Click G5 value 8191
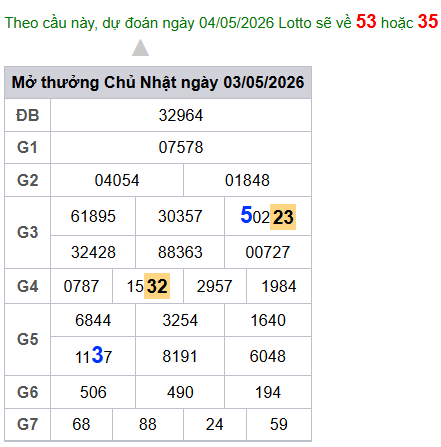Screen dimensions: 441x447 pos(180,356)
